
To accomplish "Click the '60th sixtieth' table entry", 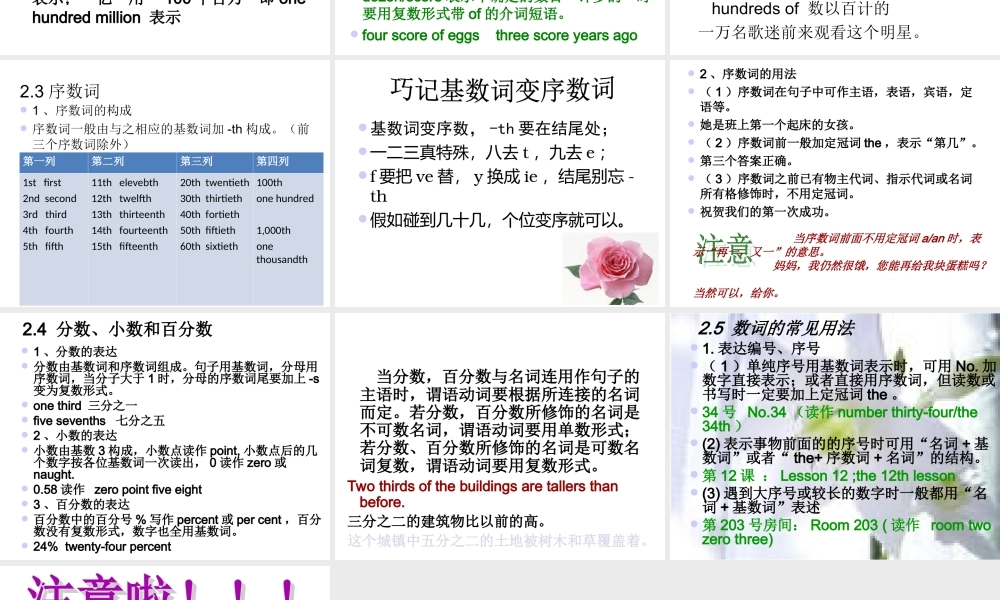I will pos(209,246).
